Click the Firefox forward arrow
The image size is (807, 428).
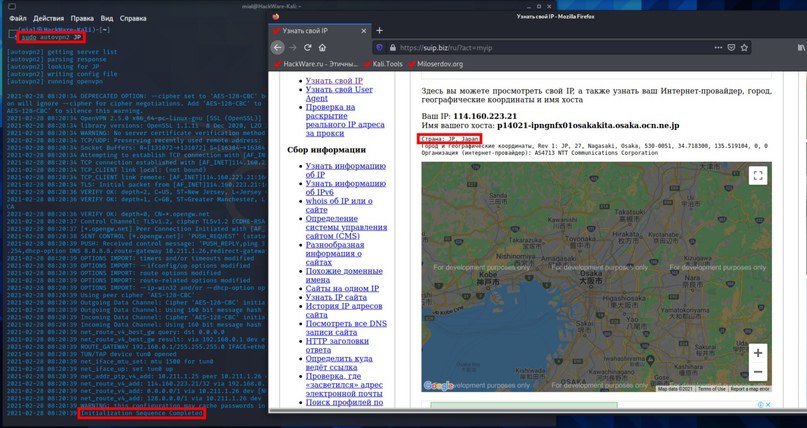click(x=293, y=47)
